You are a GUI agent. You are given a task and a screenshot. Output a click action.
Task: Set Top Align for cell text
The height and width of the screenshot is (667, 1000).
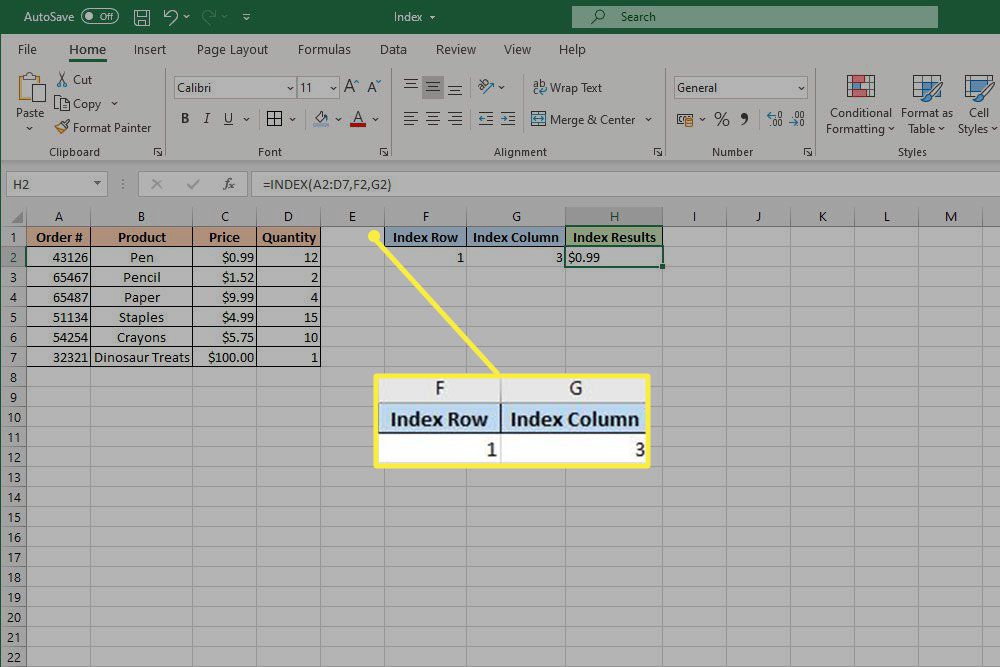point(411,86)
